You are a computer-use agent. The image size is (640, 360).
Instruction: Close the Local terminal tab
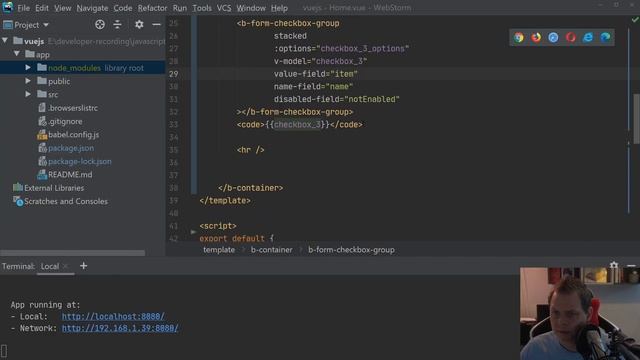(65, 267)
